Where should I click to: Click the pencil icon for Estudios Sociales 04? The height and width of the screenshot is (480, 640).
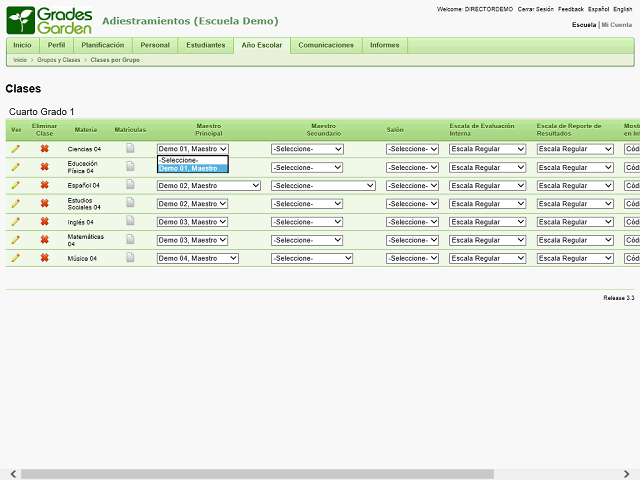tap(16, 203)
